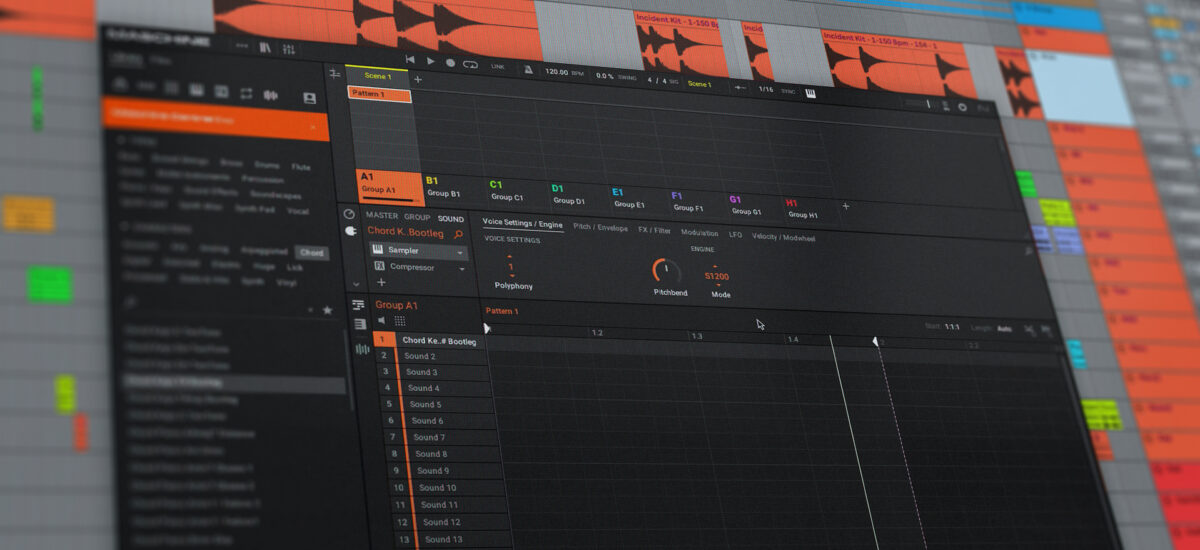Click the Restart (skip to start) button
This screenshot has width=1200, height=550.
tap(410, 61)
